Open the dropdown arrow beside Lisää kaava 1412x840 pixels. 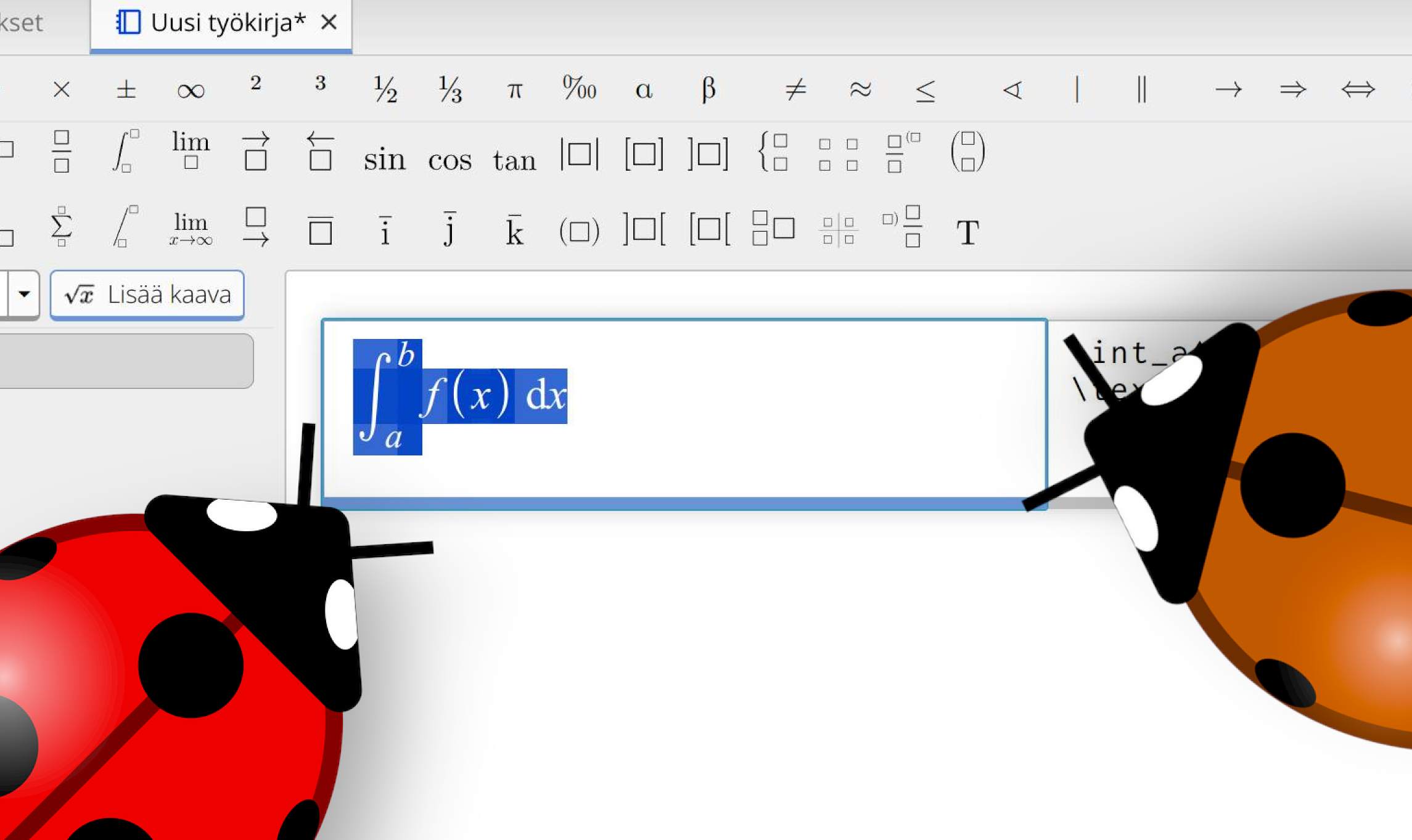click(x=24, y=294)
